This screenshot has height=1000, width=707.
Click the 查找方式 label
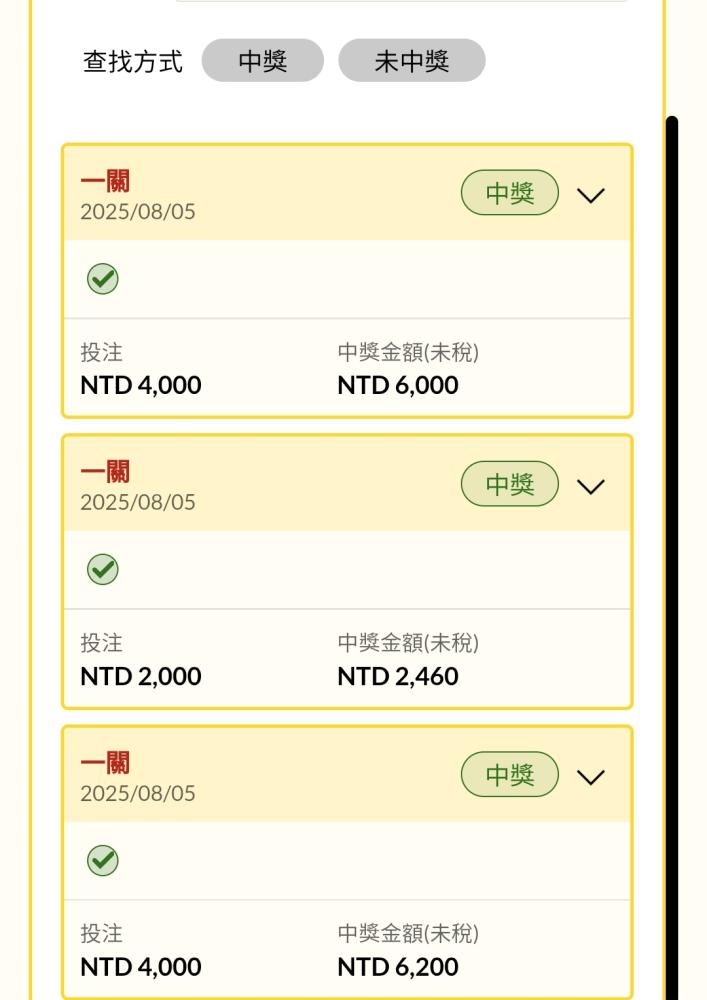(132, 62)
